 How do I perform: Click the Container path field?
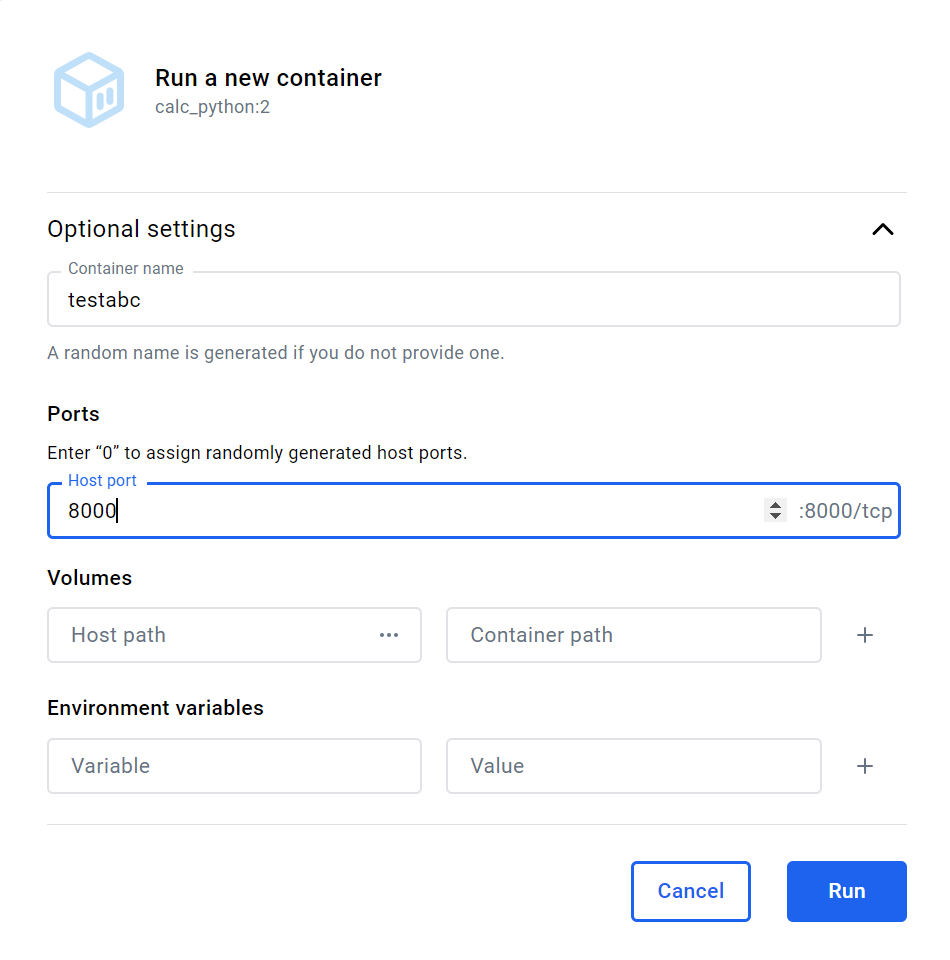click(633, 635)
